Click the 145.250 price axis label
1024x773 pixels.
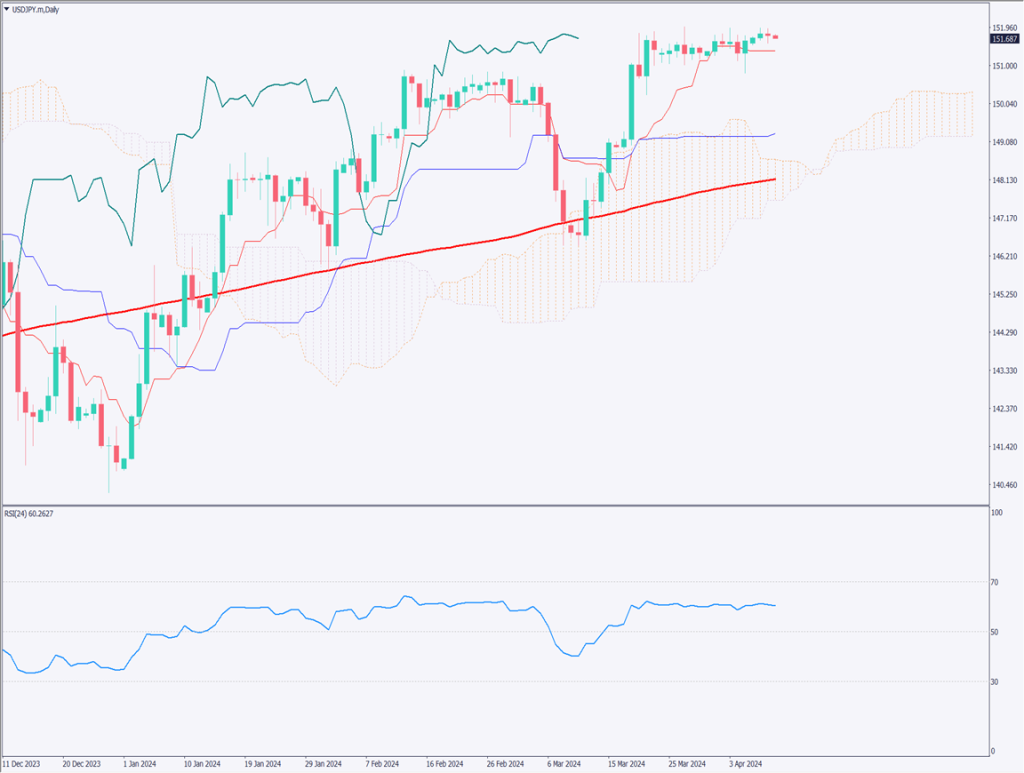(x=1004, y=294)
